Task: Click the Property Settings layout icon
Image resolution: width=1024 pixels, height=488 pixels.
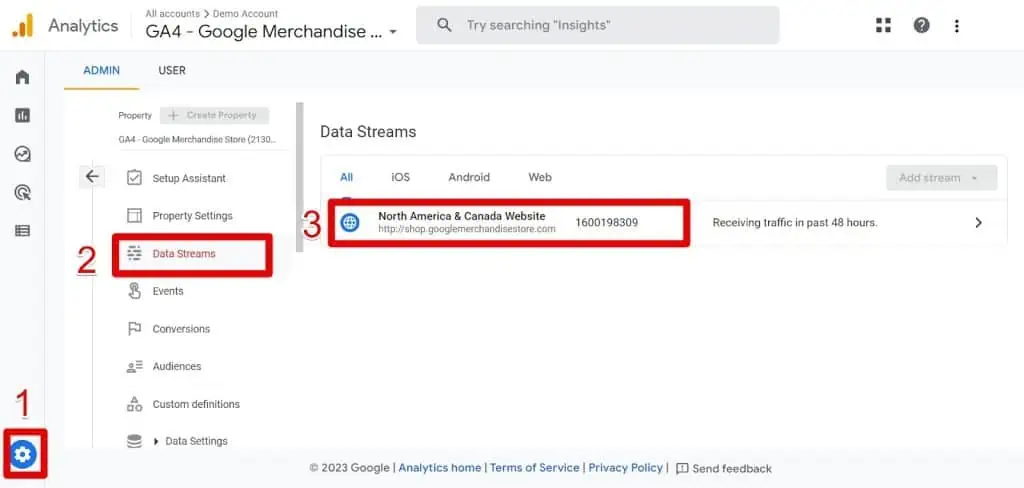Action: coord(135,216)
